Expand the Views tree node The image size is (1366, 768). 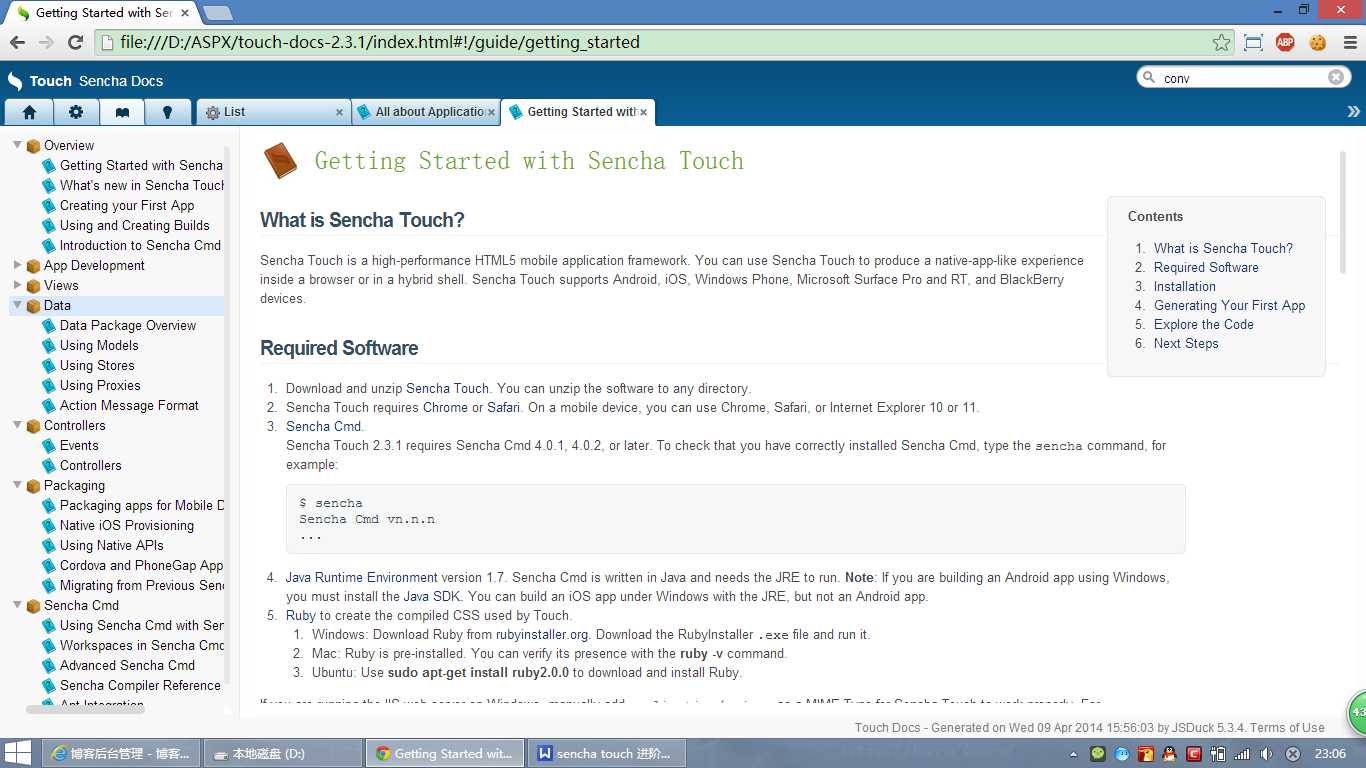(17, 285)
